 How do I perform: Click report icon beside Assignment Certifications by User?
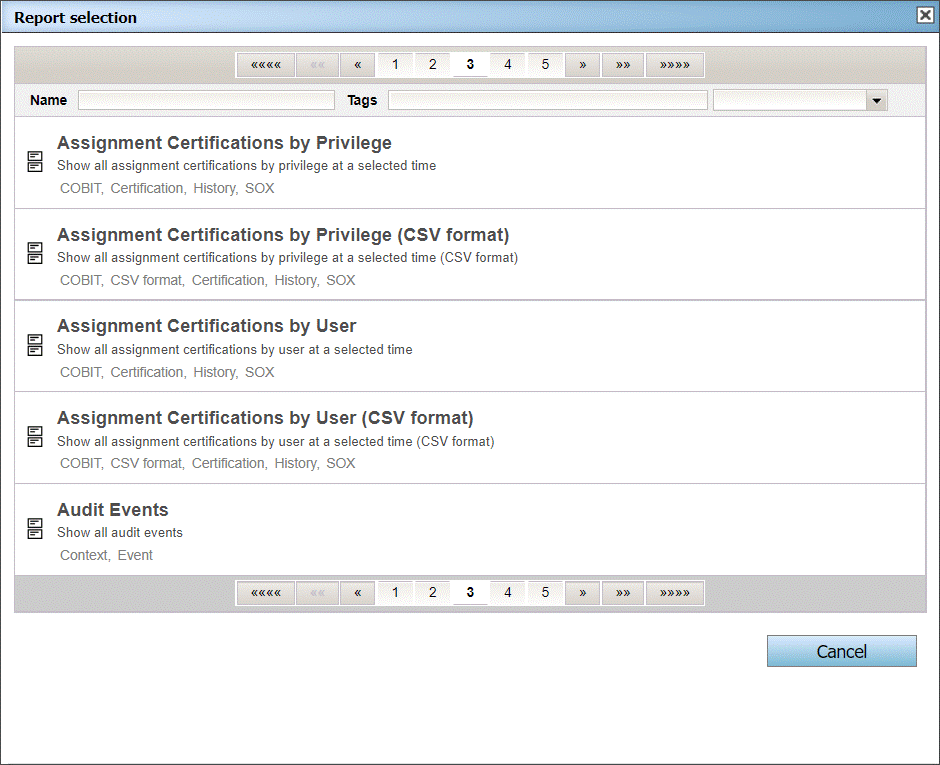coord(35,345)
